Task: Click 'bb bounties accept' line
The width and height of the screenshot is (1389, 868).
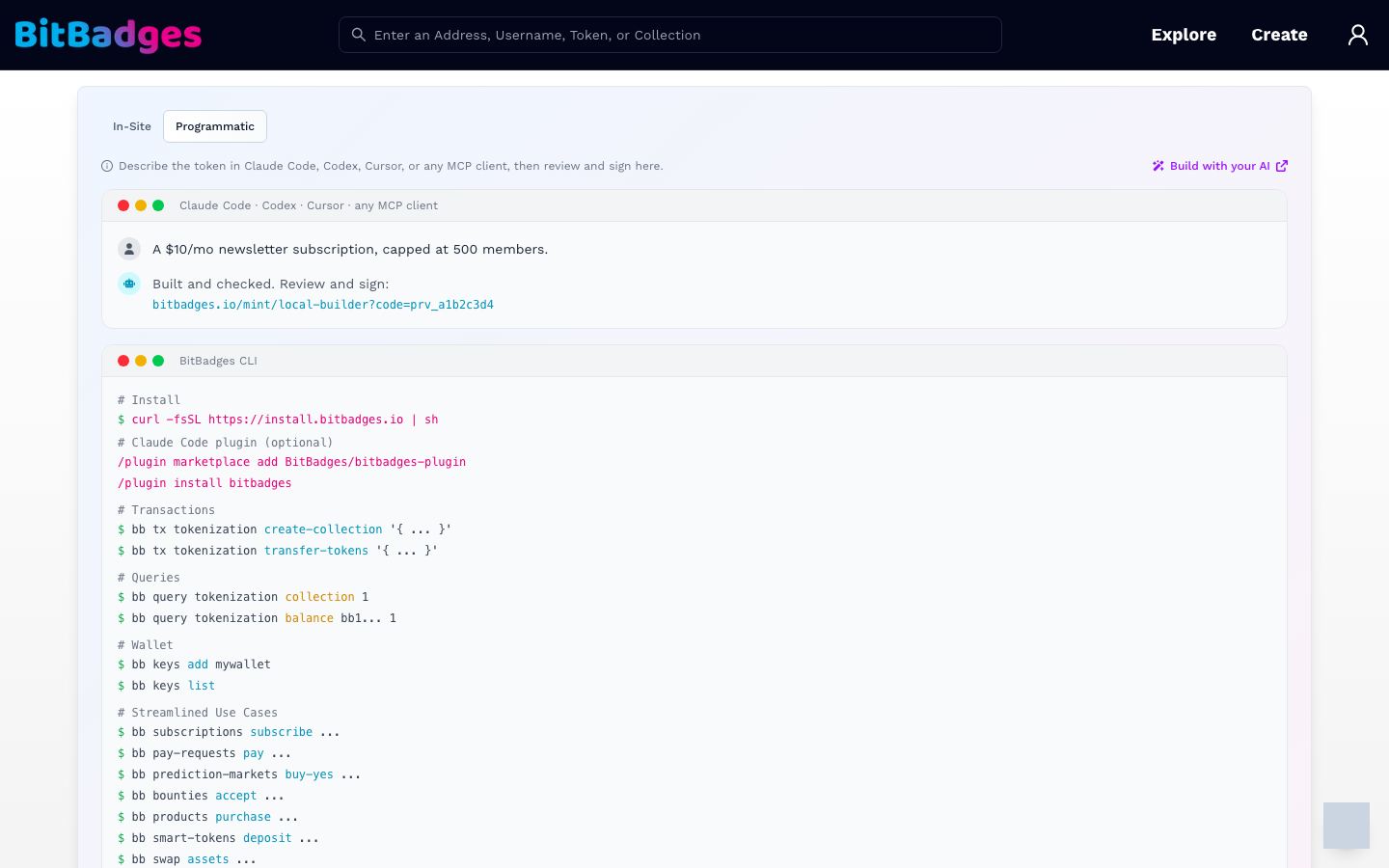Action: tap(201, 796)
